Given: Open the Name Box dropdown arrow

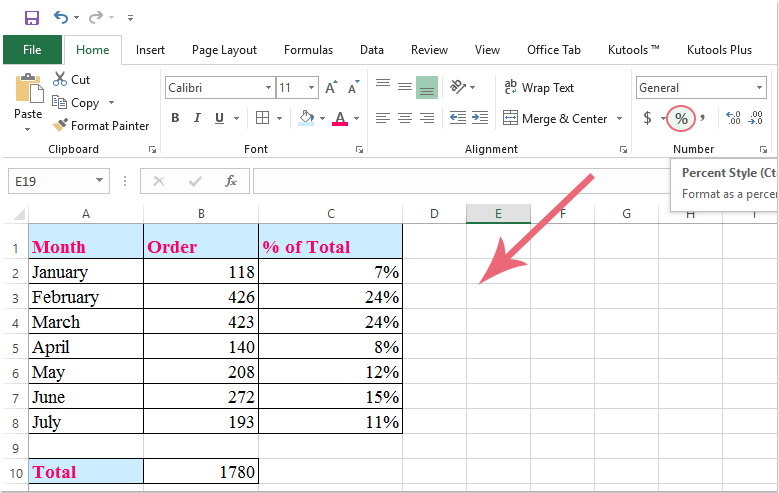Looking at the screenshot, I should [x=100, y=181].
